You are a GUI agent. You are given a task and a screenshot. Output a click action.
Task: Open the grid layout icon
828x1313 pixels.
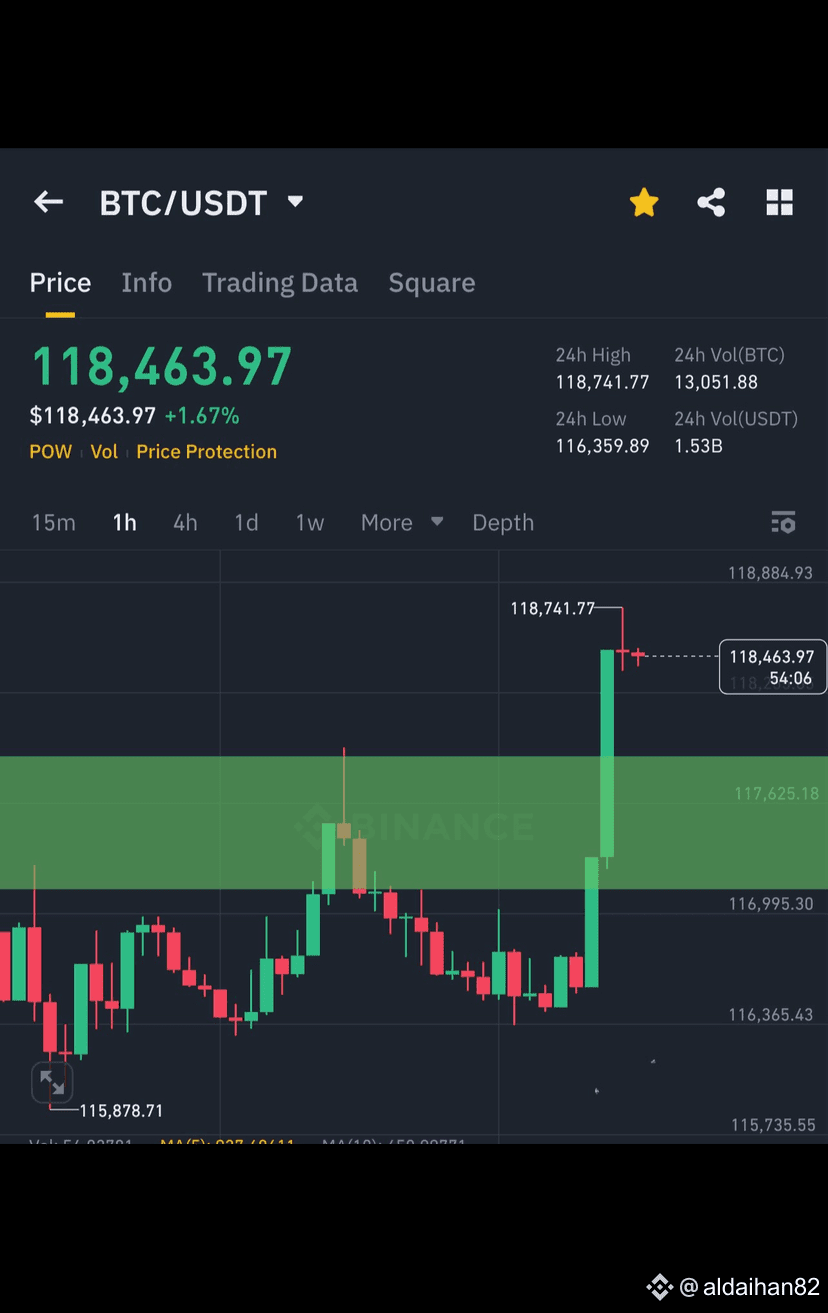[x=779, y=203]
